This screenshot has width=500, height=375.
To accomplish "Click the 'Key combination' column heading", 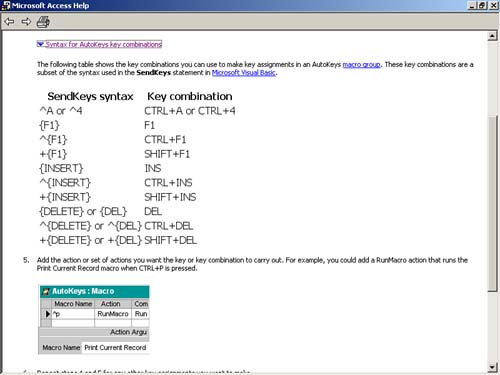I will click(190, 96).
